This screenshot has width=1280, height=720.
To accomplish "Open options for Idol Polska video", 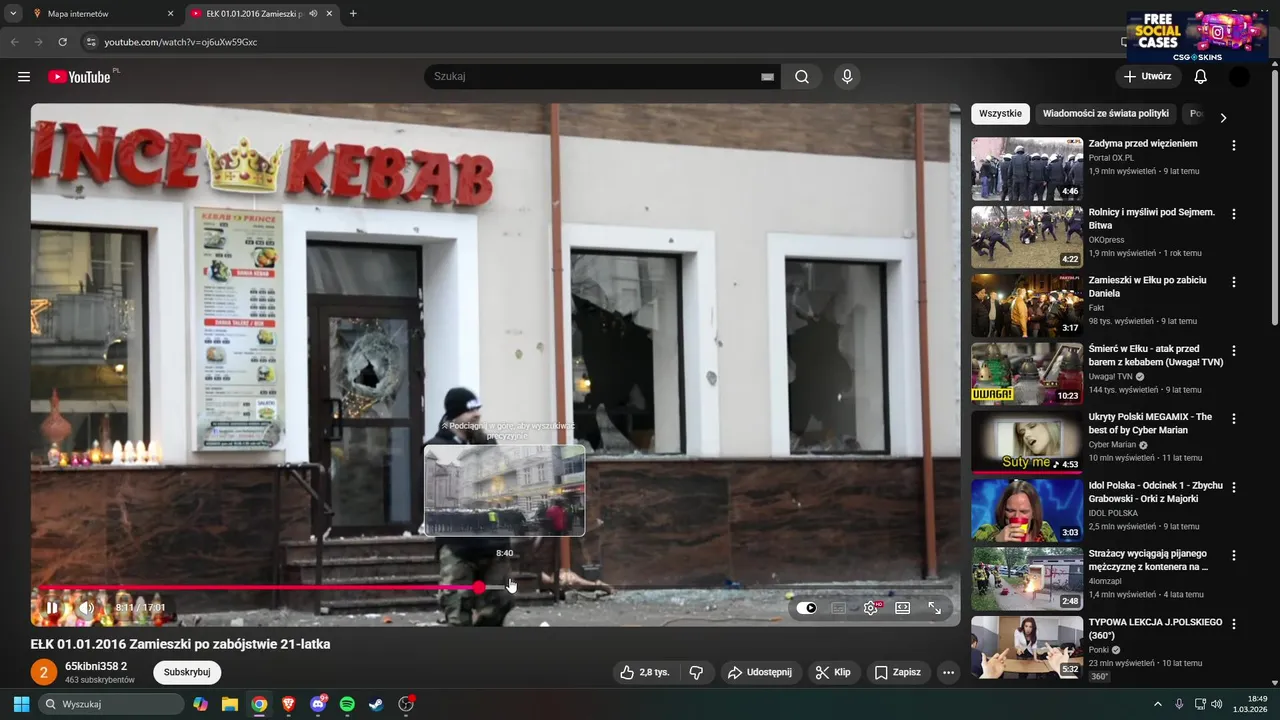I will pos(1233,487).
